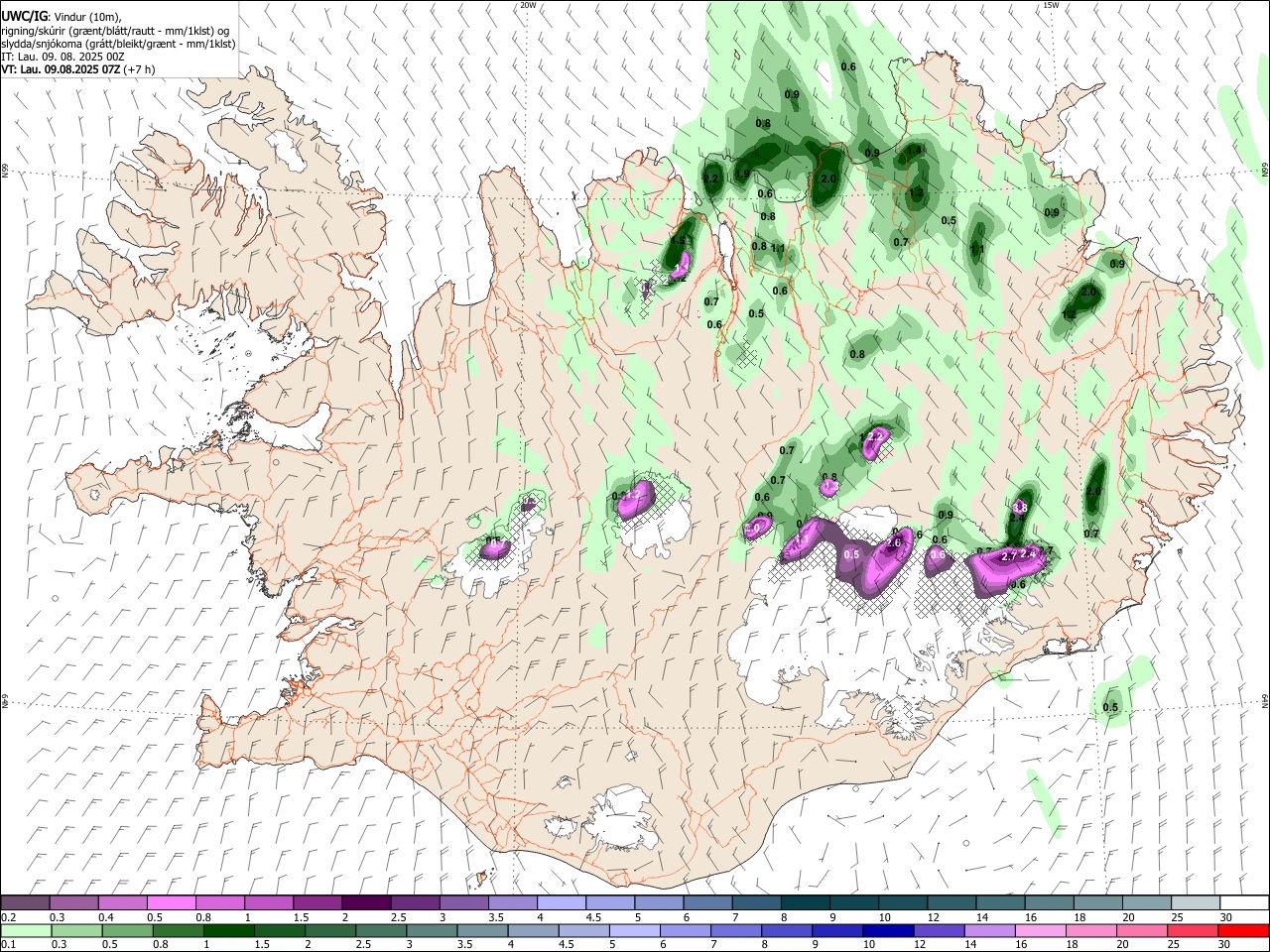Click the pale green 0.1–0.3 swatch in lower scale

click(25, 930)
